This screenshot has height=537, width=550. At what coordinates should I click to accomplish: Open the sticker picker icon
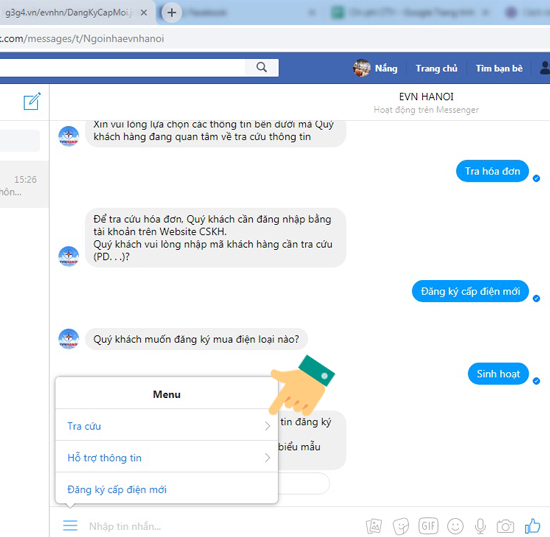tap(401, 526)
